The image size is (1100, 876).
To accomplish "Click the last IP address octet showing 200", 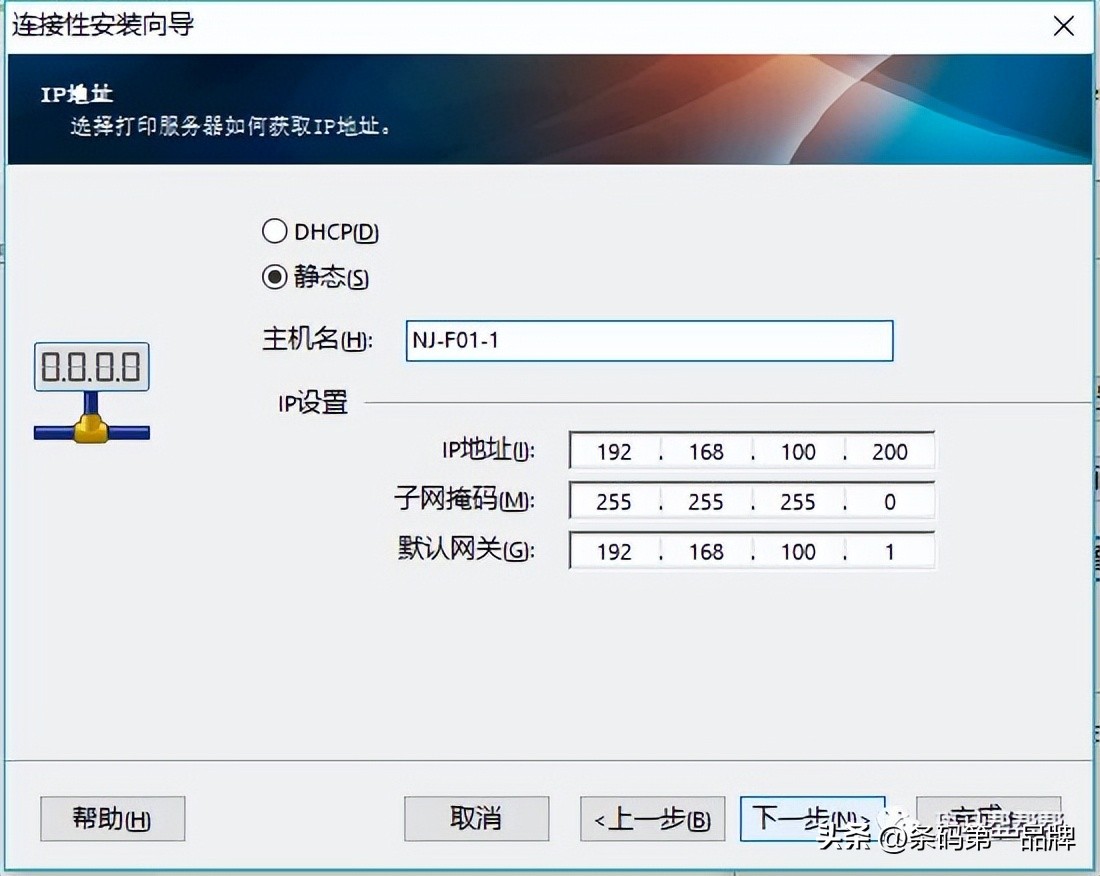I will click(x=890, y=451).
